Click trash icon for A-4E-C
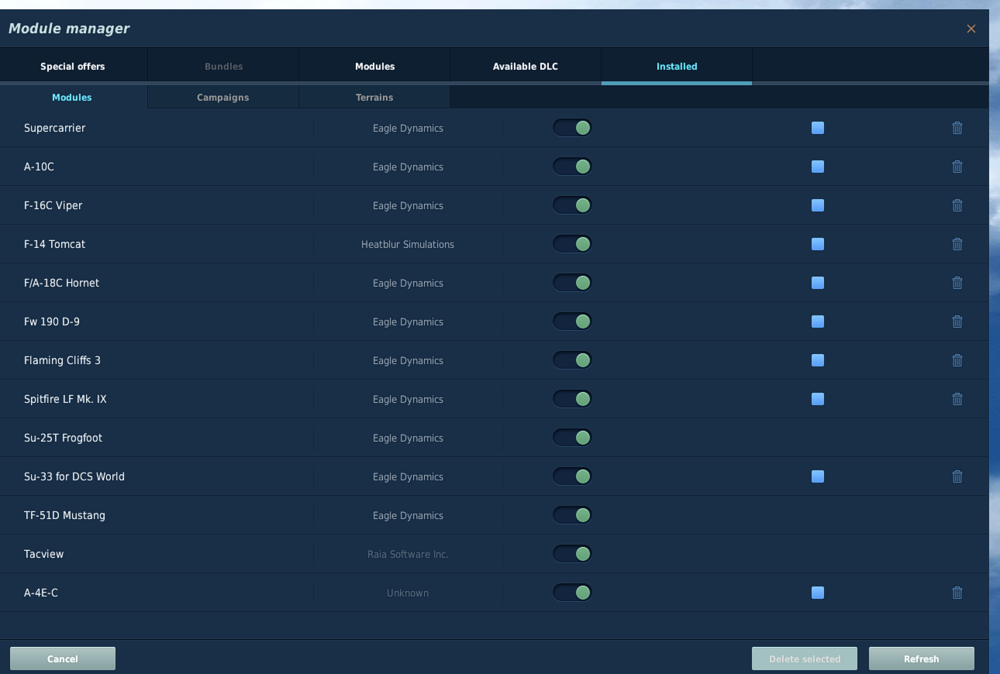The width and height of the screenshot is (1000, 674). tap(957, 592)
